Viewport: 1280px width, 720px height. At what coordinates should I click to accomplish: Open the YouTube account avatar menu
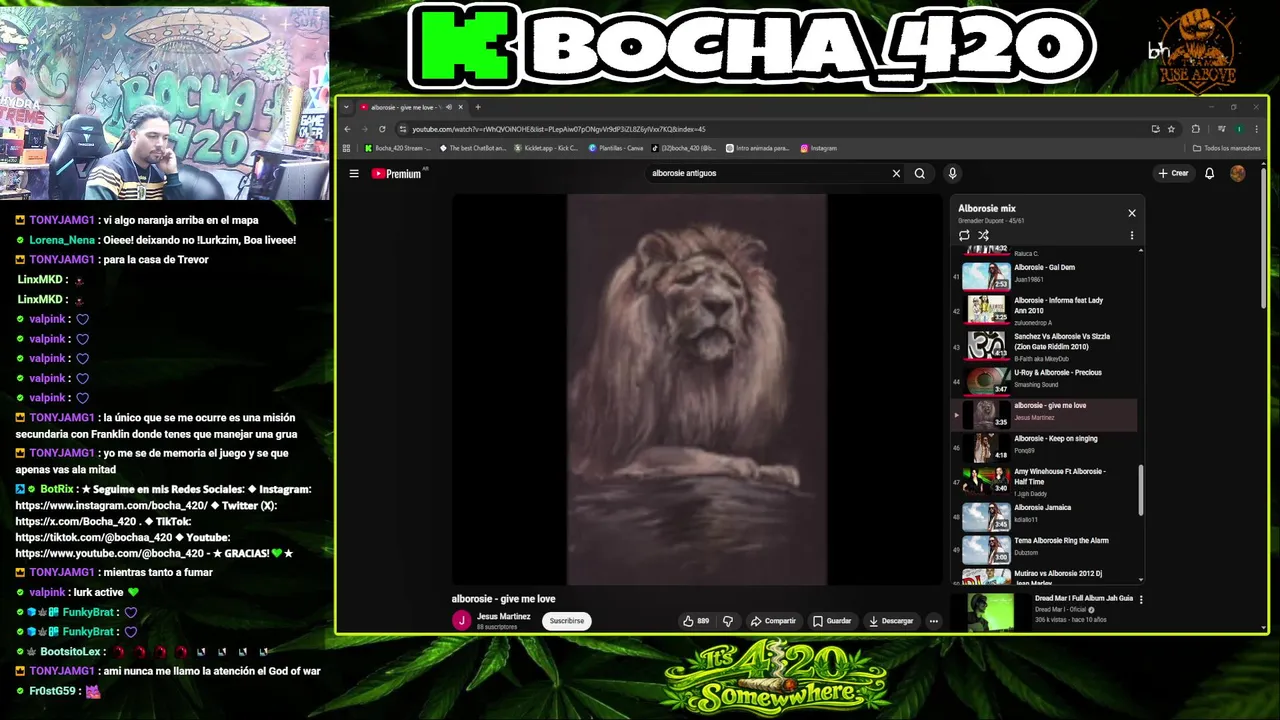tap(1237, 173)
